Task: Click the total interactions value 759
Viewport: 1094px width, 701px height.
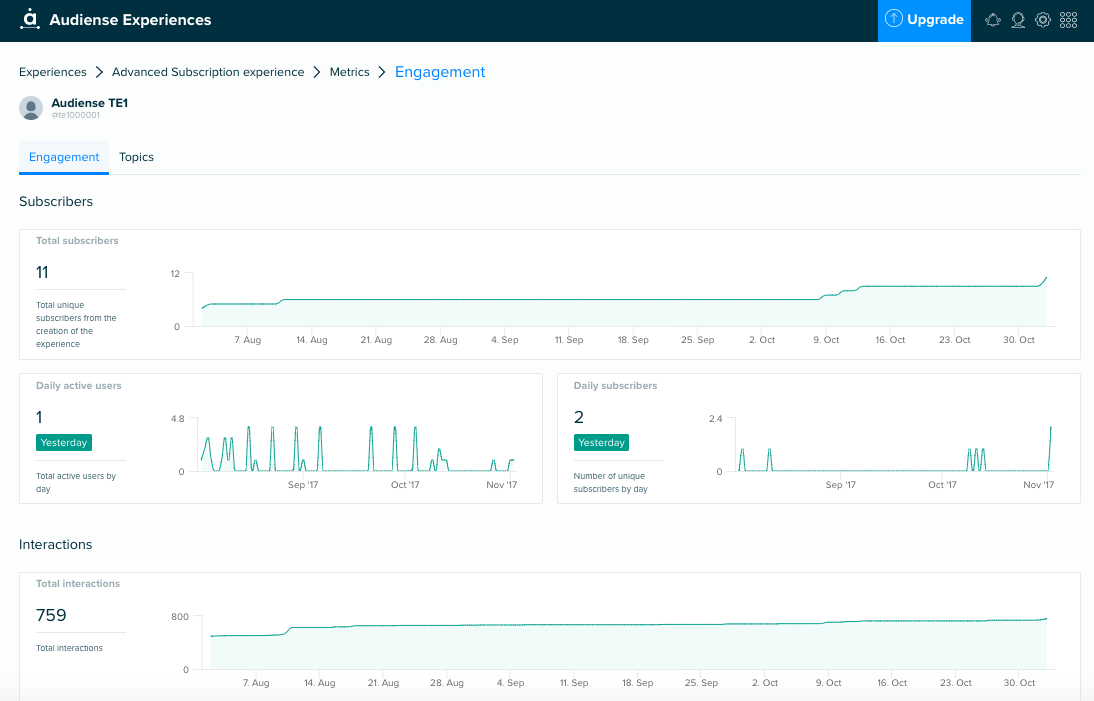Action: point(52,615)
